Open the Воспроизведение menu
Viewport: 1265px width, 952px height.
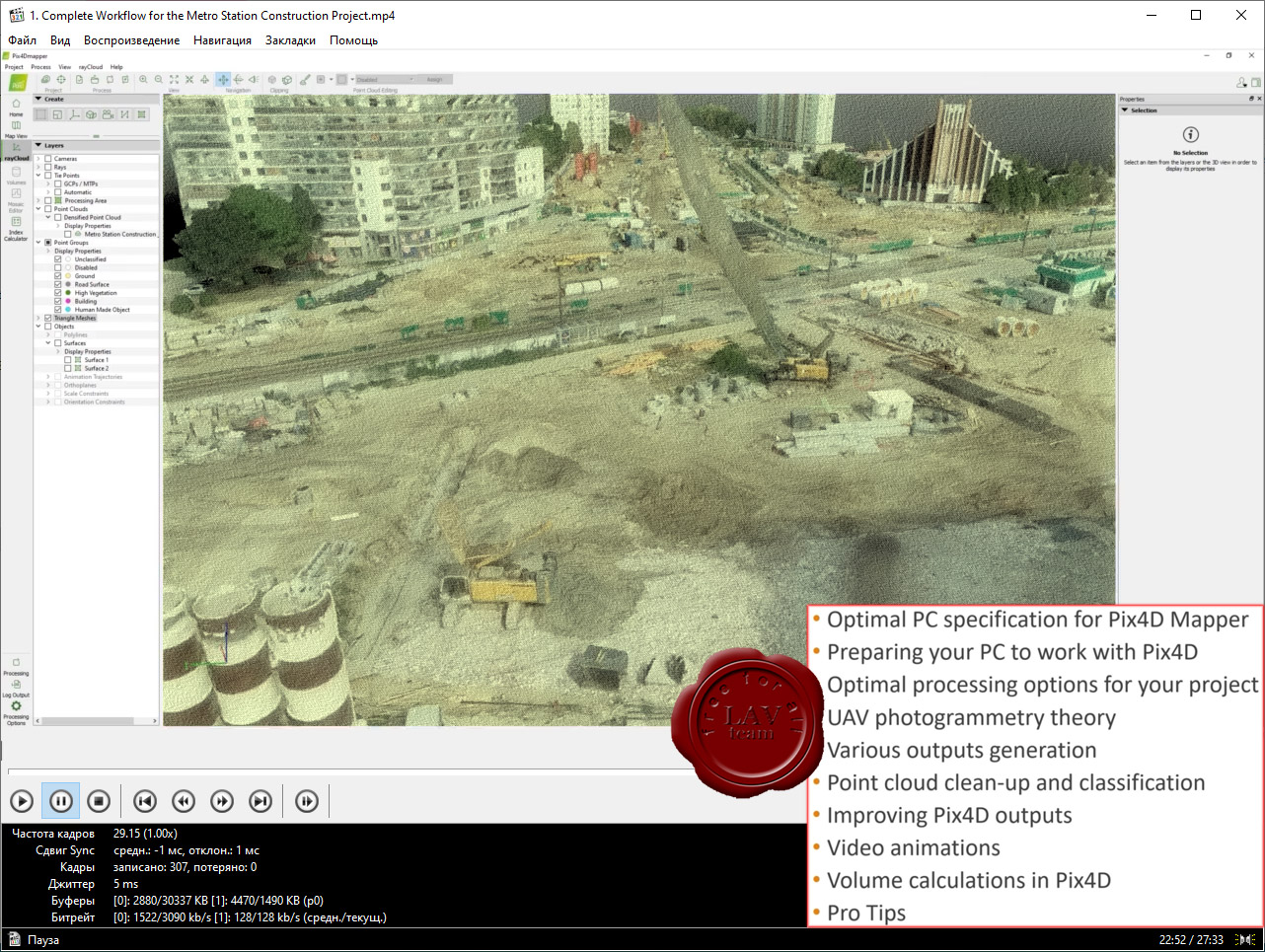131,40
